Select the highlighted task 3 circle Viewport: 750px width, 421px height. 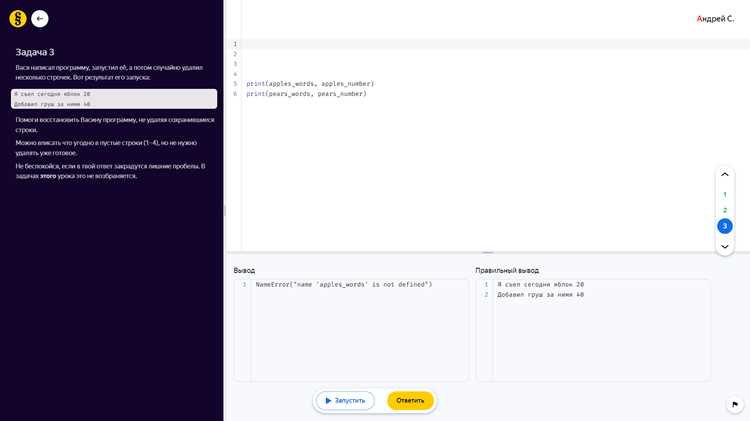pos(725,226)
